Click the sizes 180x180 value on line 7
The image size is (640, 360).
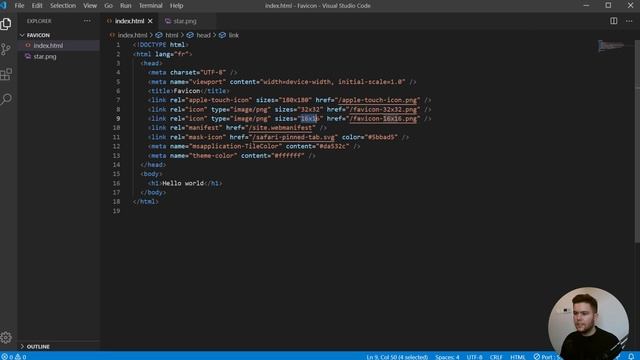[296, 100]
